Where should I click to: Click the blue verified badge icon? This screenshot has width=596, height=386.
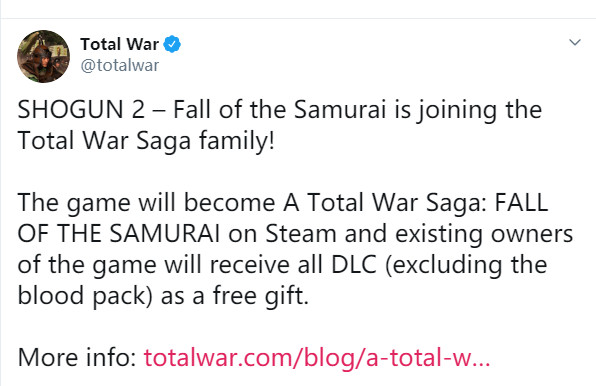pyautogui.click(x=172, y=44)
